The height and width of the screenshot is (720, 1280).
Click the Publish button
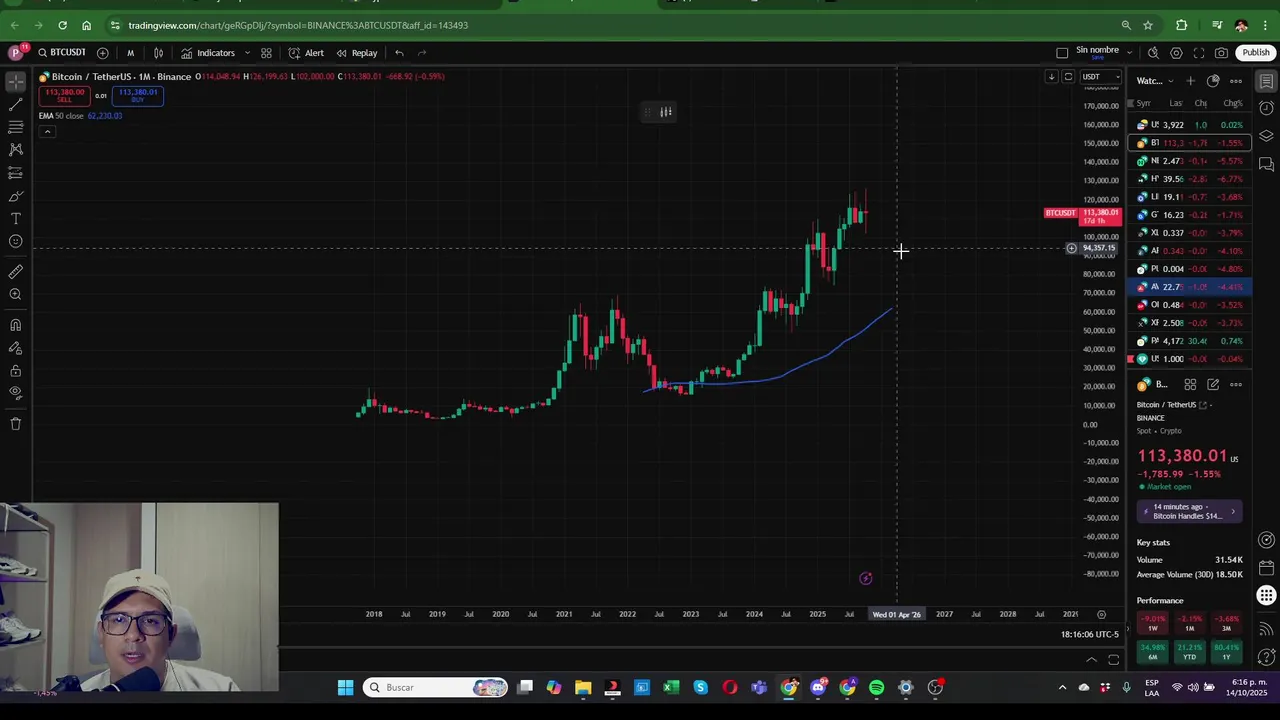[x=1256, y=53]
